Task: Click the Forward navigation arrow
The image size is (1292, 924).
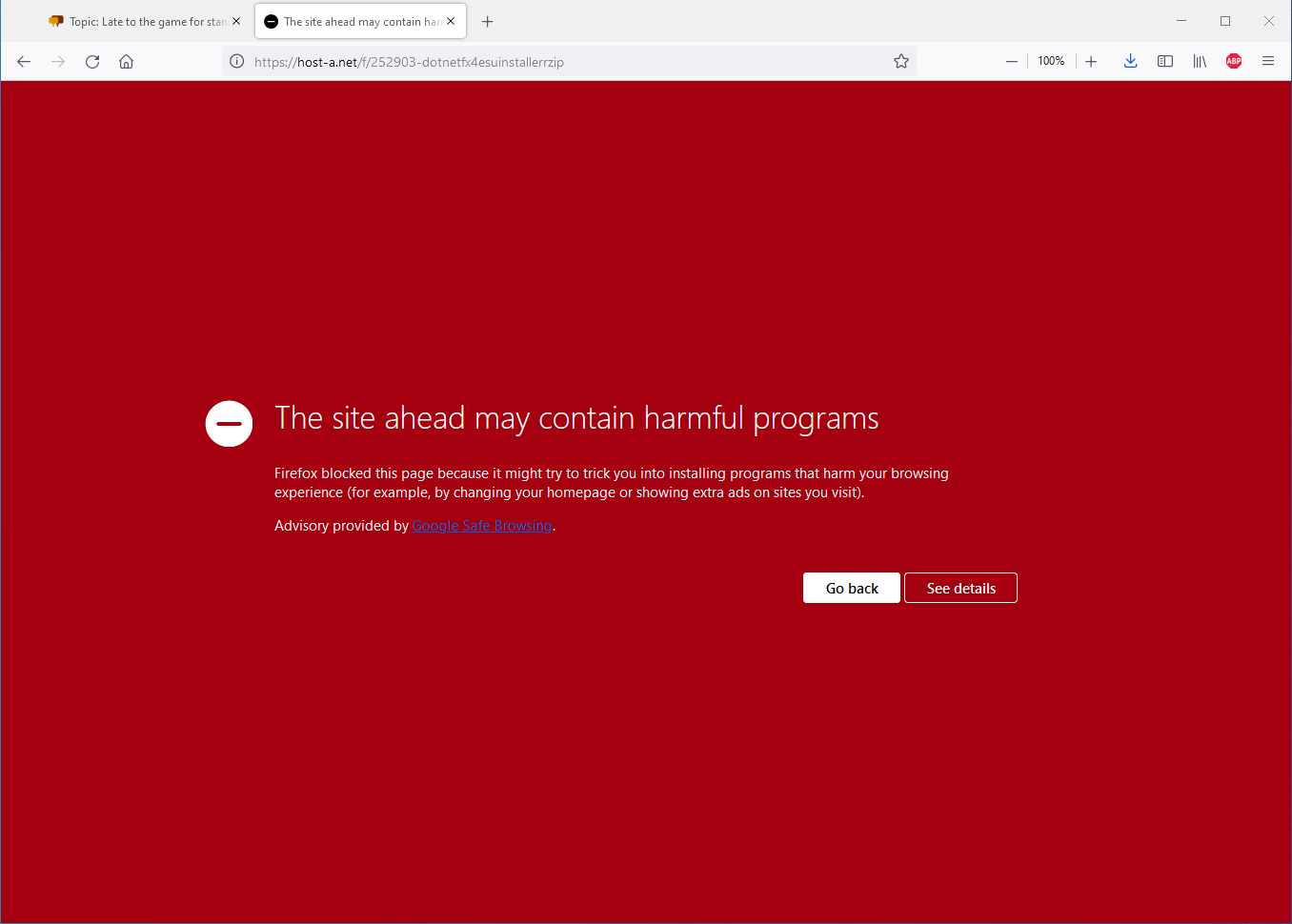Action: tap(58, 62)
